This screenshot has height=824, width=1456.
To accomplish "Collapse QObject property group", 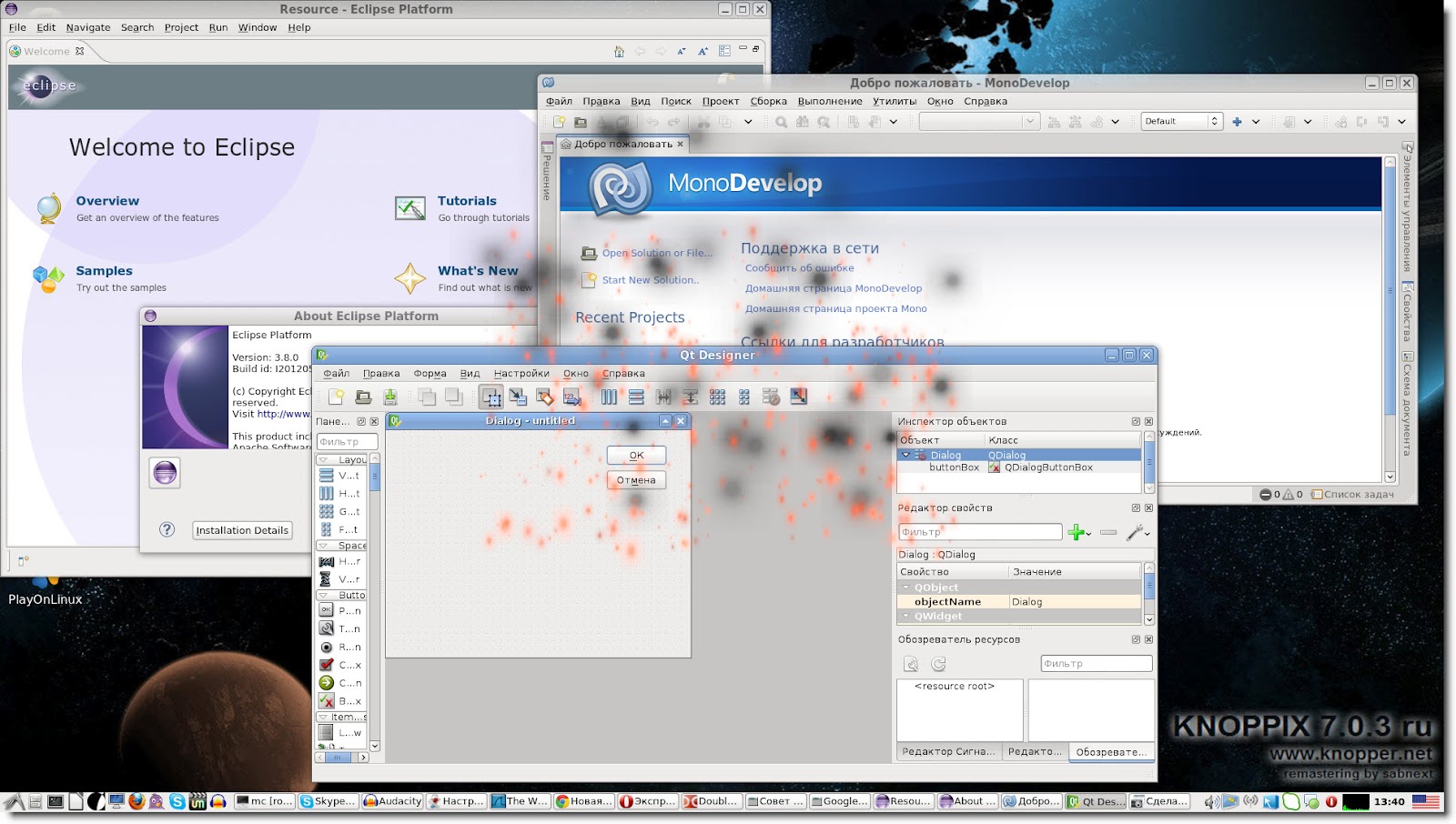I will [906, 588].
